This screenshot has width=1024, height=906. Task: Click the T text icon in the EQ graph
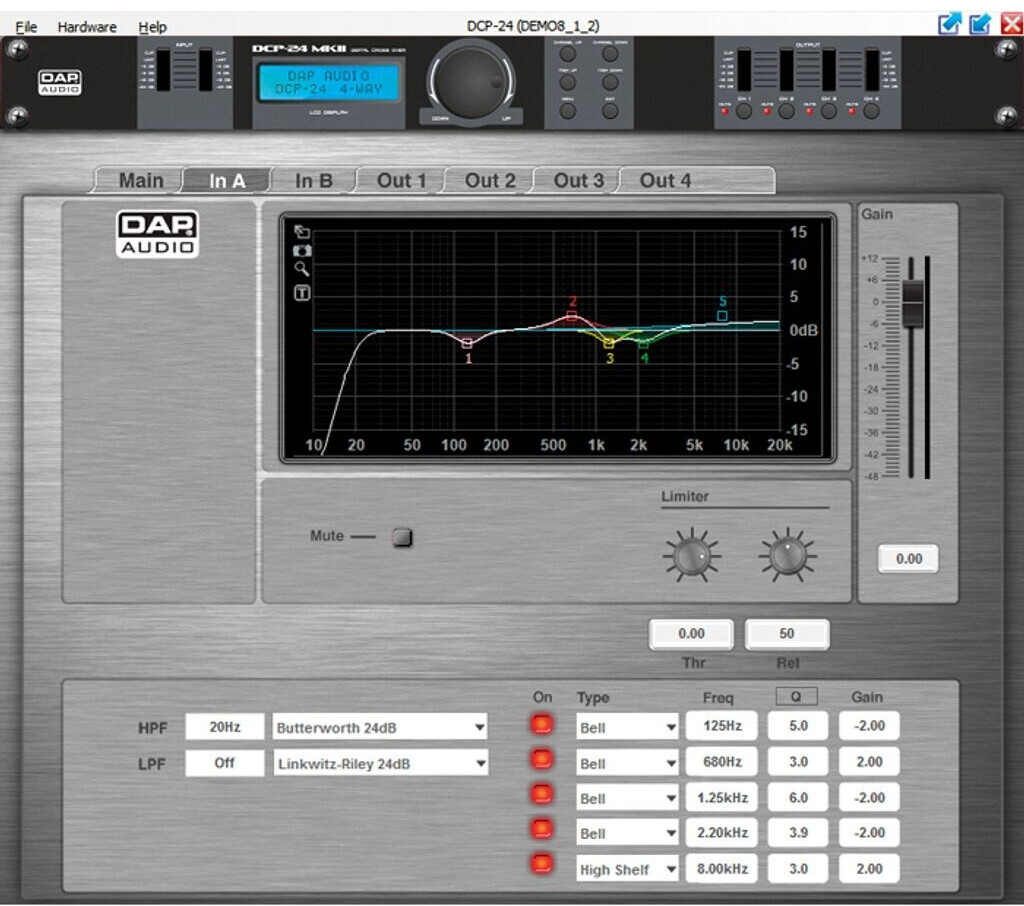tap(302, 292)
